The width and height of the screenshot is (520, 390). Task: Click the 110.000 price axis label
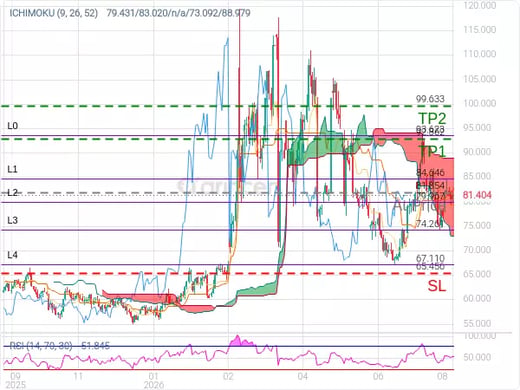point(480,54)
